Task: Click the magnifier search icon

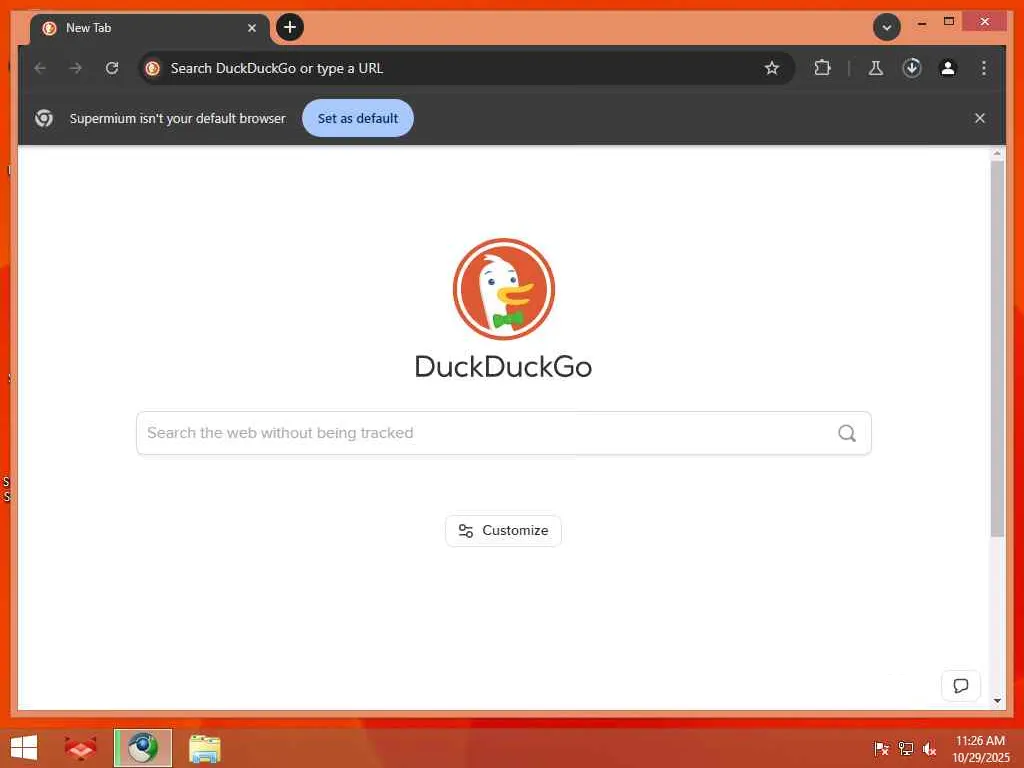Action: (847, 433)
